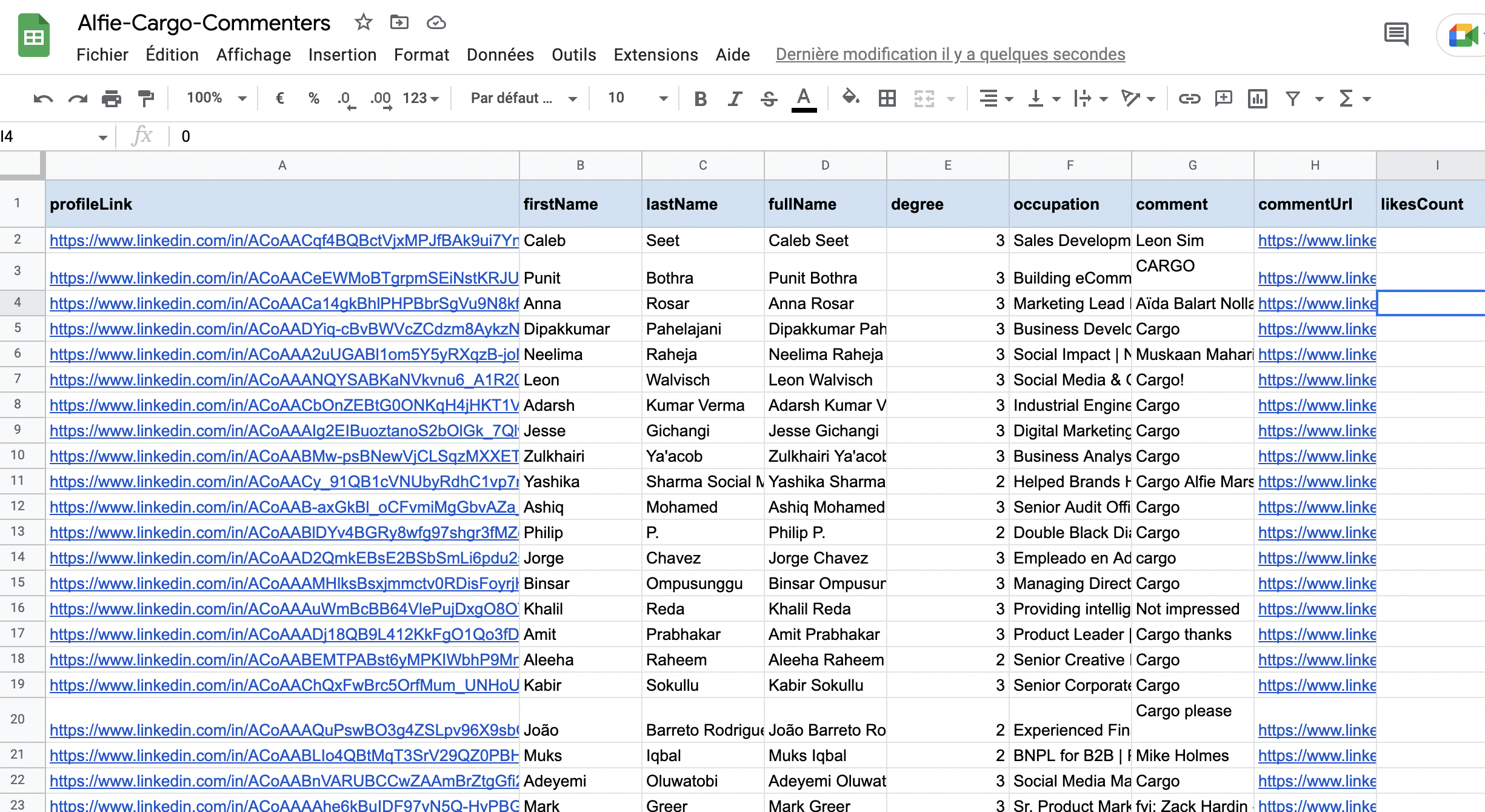This screenshot has width=1485, height=812.
Task: Select the document title Alfie-Cargo-Commenters
Action: [204, 23]
